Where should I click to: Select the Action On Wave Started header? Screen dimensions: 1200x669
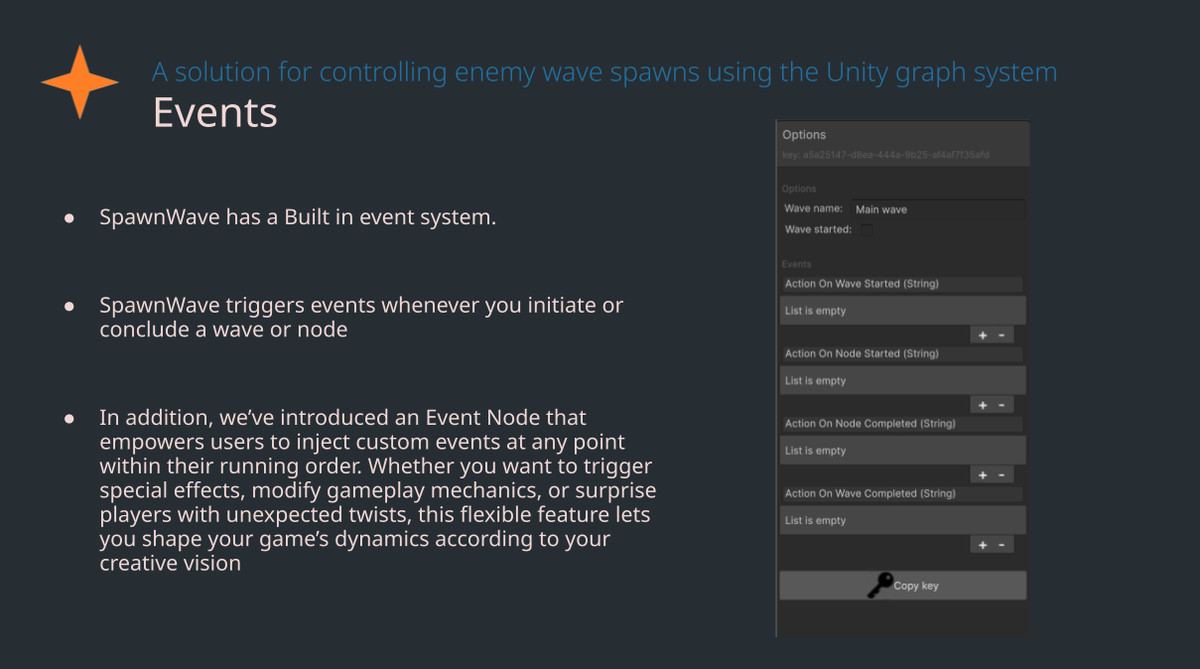click(x=903, y=284)
